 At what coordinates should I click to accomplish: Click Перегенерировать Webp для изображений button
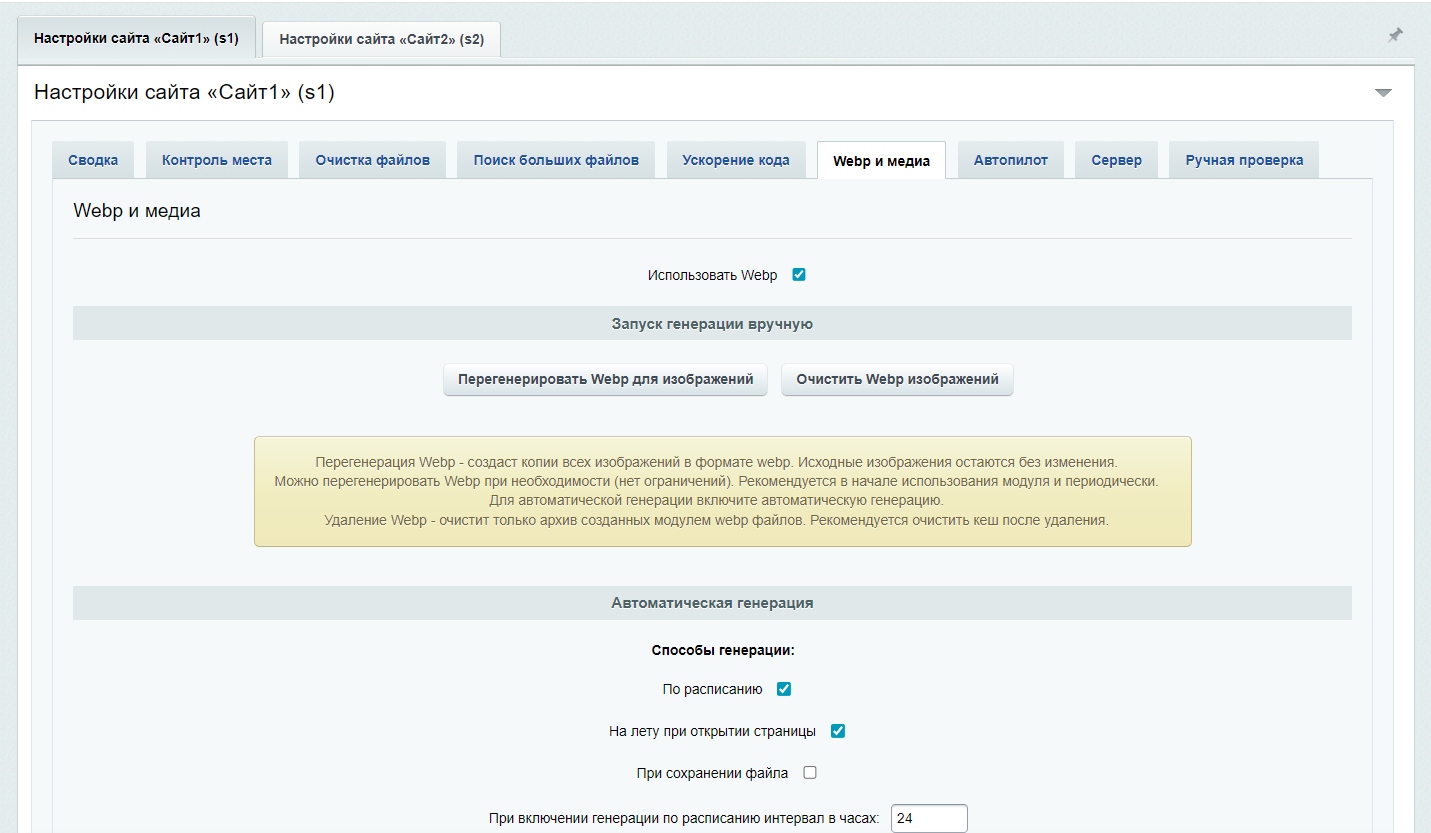[x=605, y=380]
